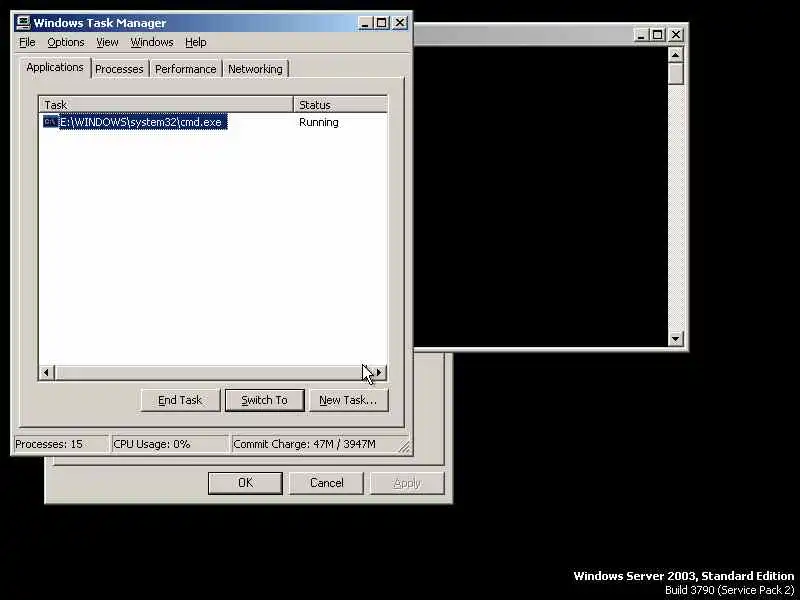This screenshot has width=800, height=600.
Task: Sort by the Status column header
Action: 340,105
